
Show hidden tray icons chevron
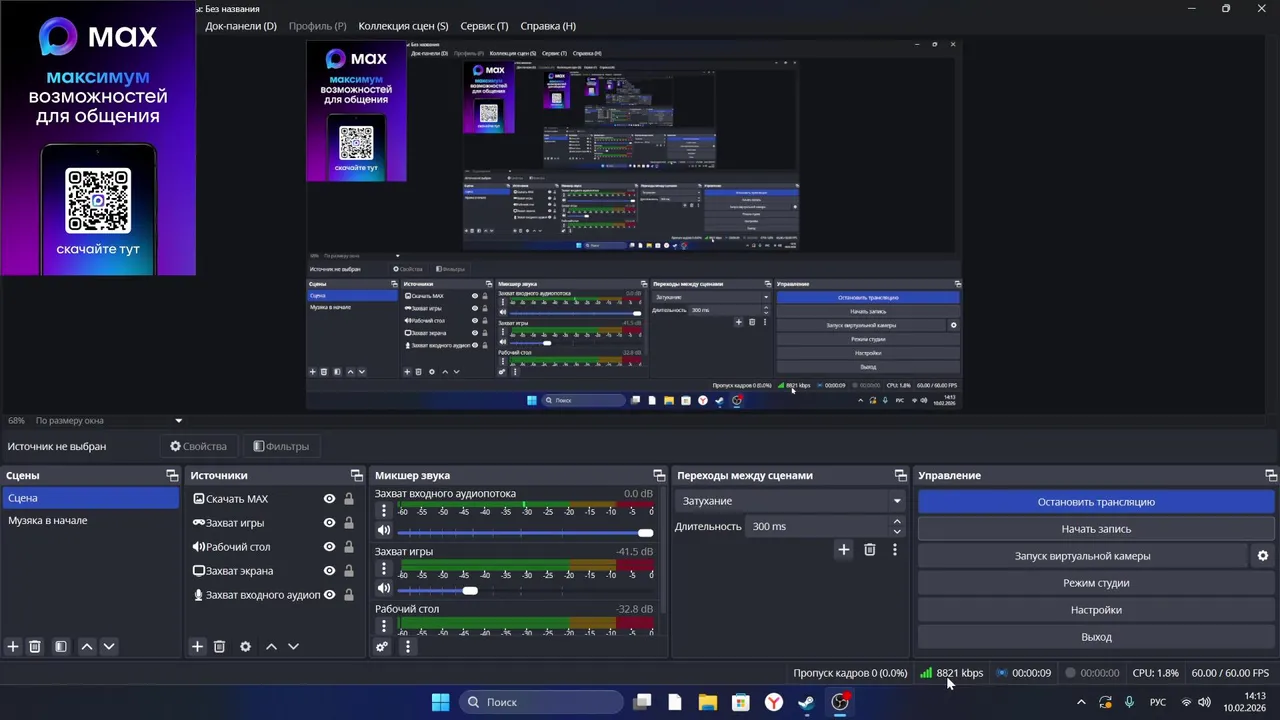1081,702
